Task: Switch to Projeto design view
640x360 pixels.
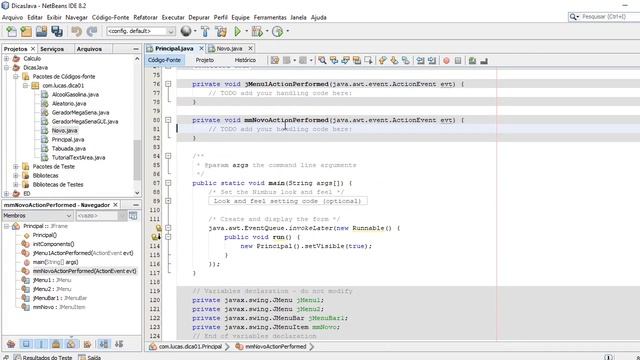Action: tap(204, 60)
